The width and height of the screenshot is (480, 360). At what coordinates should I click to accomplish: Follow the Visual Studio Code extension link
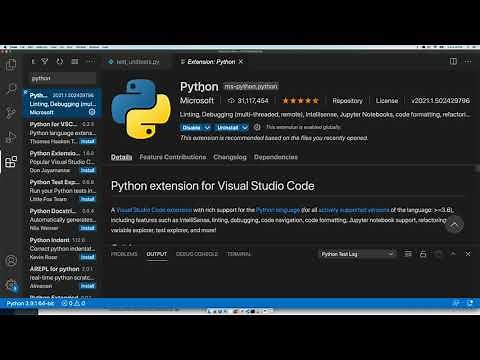[x=154, y=210]
